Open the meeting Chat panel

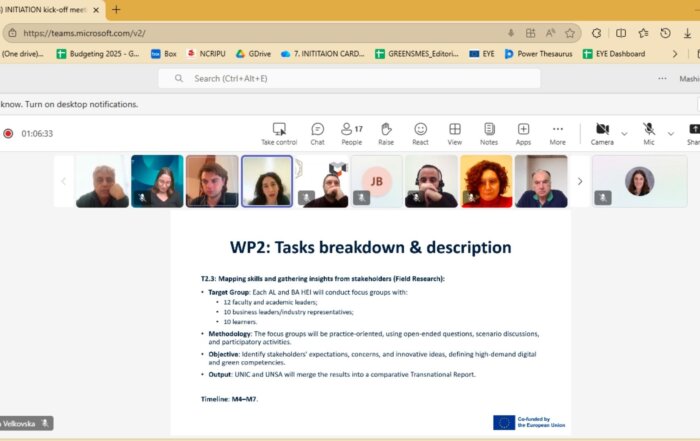317,129
